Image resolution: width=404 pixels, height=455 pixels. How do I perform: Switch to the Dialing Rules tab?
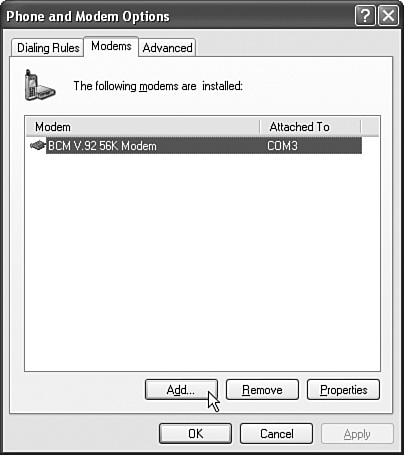point(48,48)
